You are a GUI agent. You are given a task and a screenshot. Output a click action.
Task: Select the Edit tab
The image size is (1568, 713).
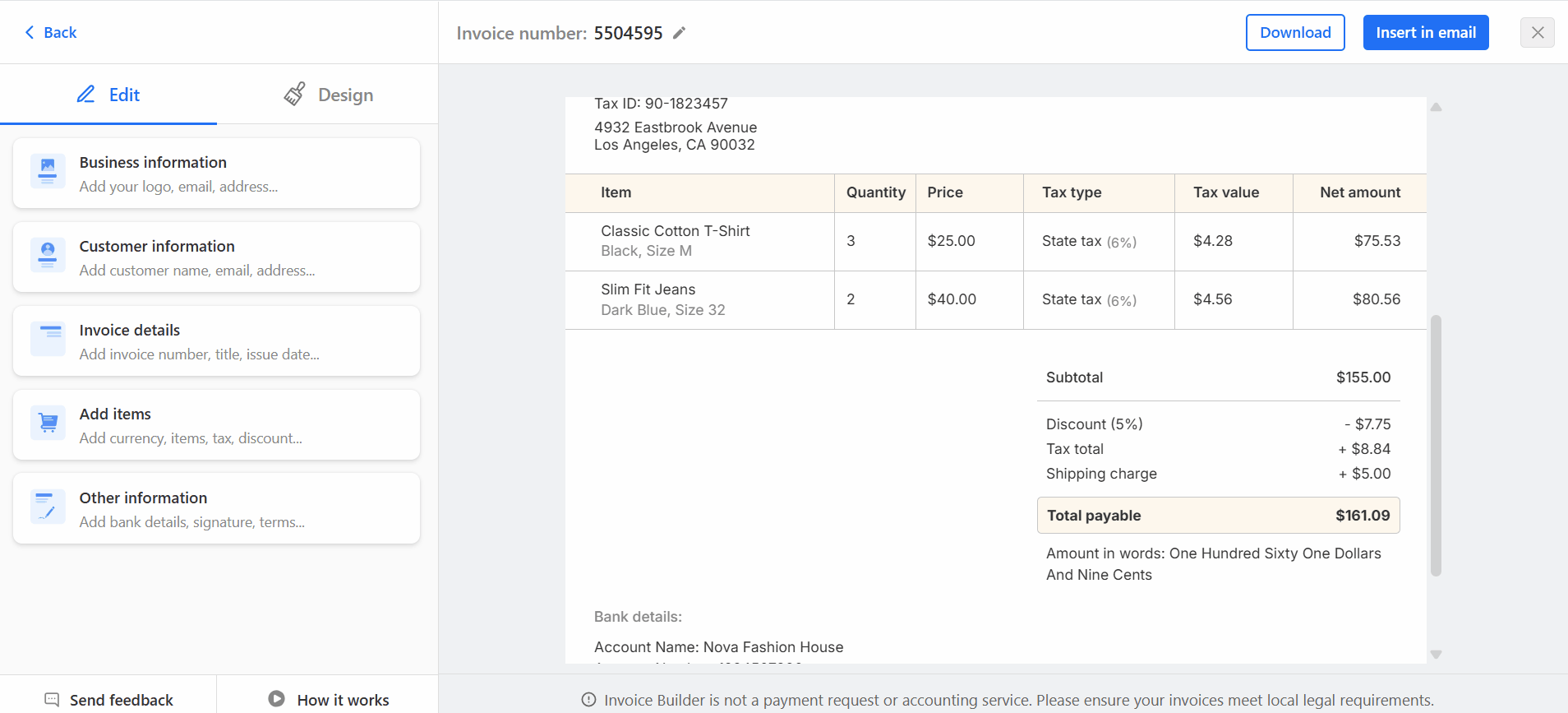108,95
